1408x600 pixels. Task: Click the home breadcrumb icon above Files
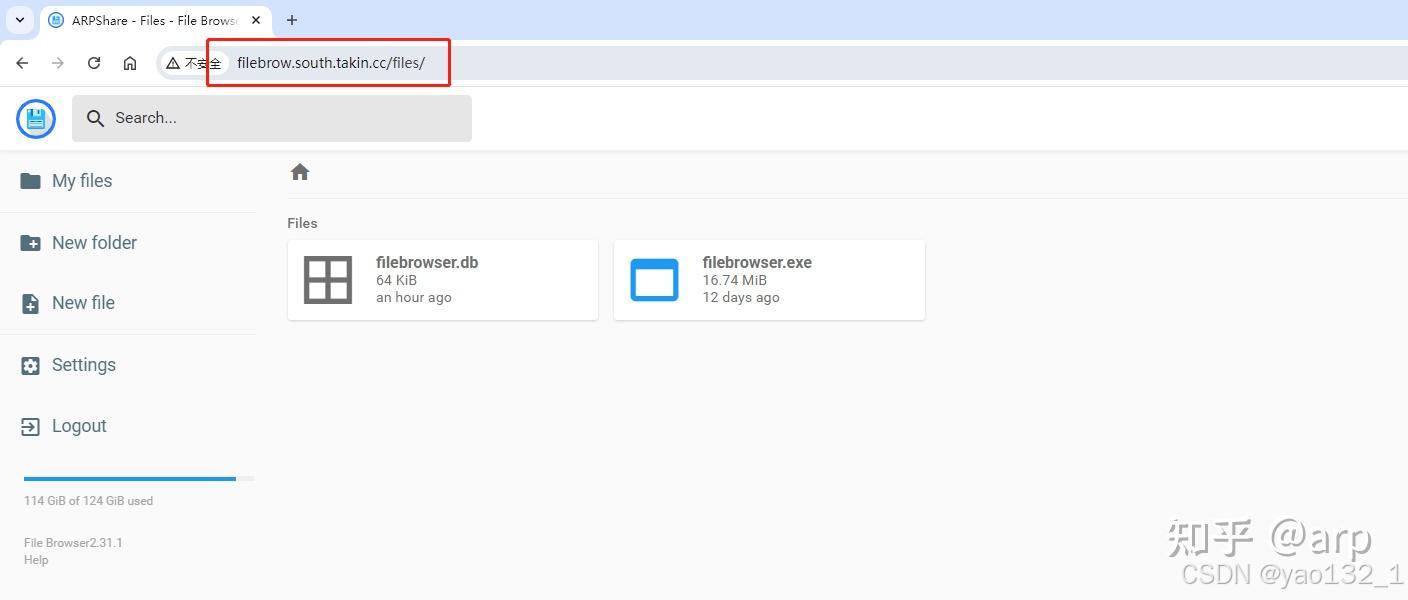coord(299,171)
